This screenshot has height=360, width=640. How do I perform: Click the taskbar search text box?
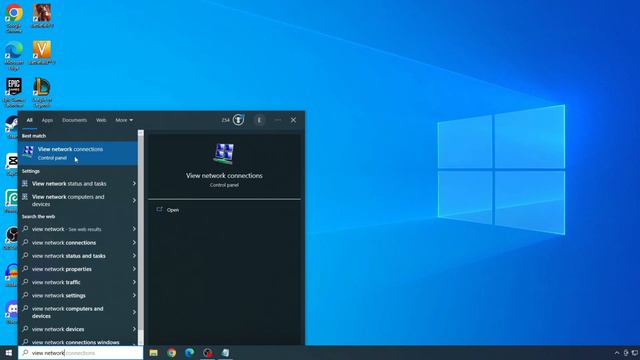point(80,353)
